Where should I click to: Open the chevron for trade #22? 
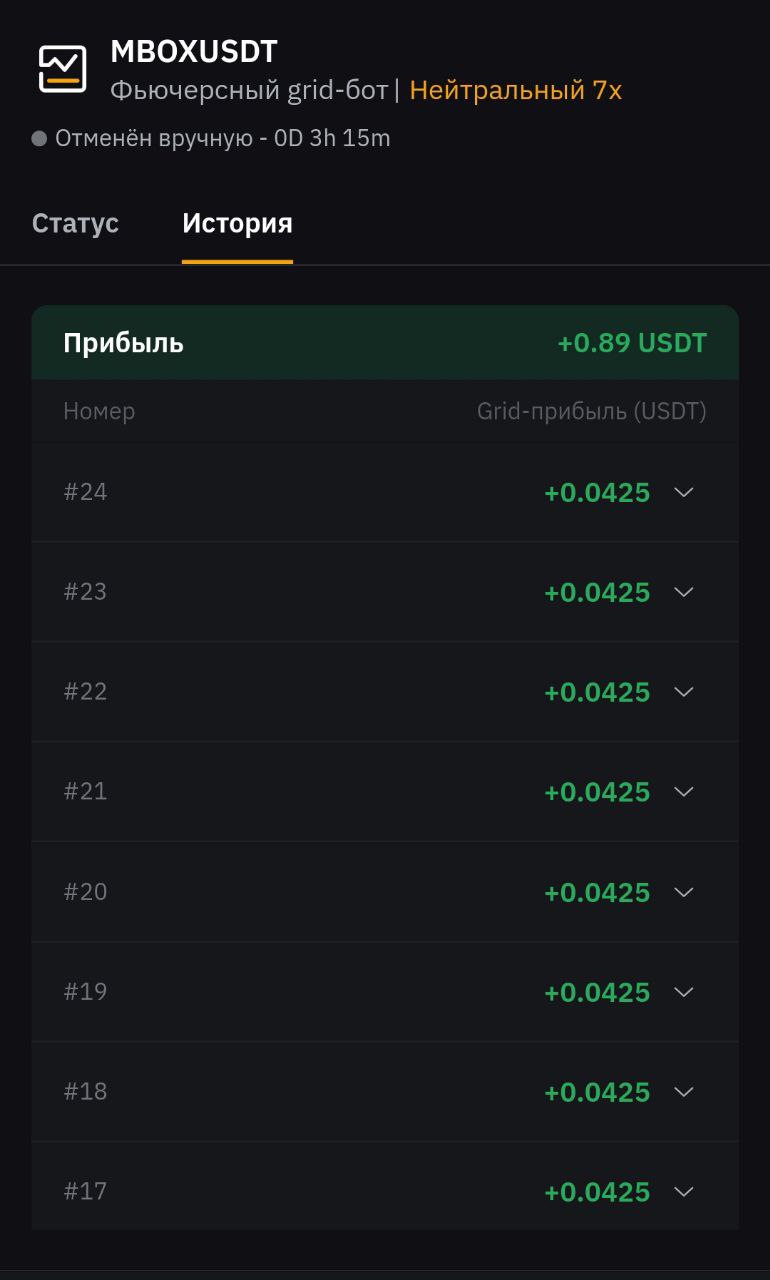click(684, 692)
